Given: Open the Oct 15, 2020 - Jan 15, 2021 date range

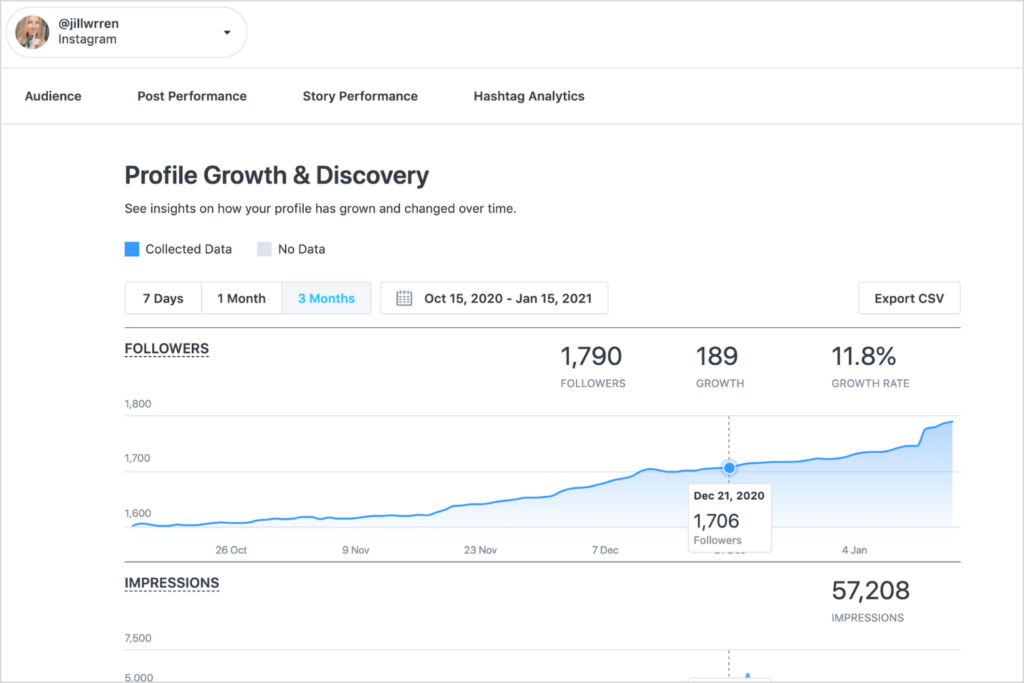Looking at the screenshot, I should click(508, 298).
